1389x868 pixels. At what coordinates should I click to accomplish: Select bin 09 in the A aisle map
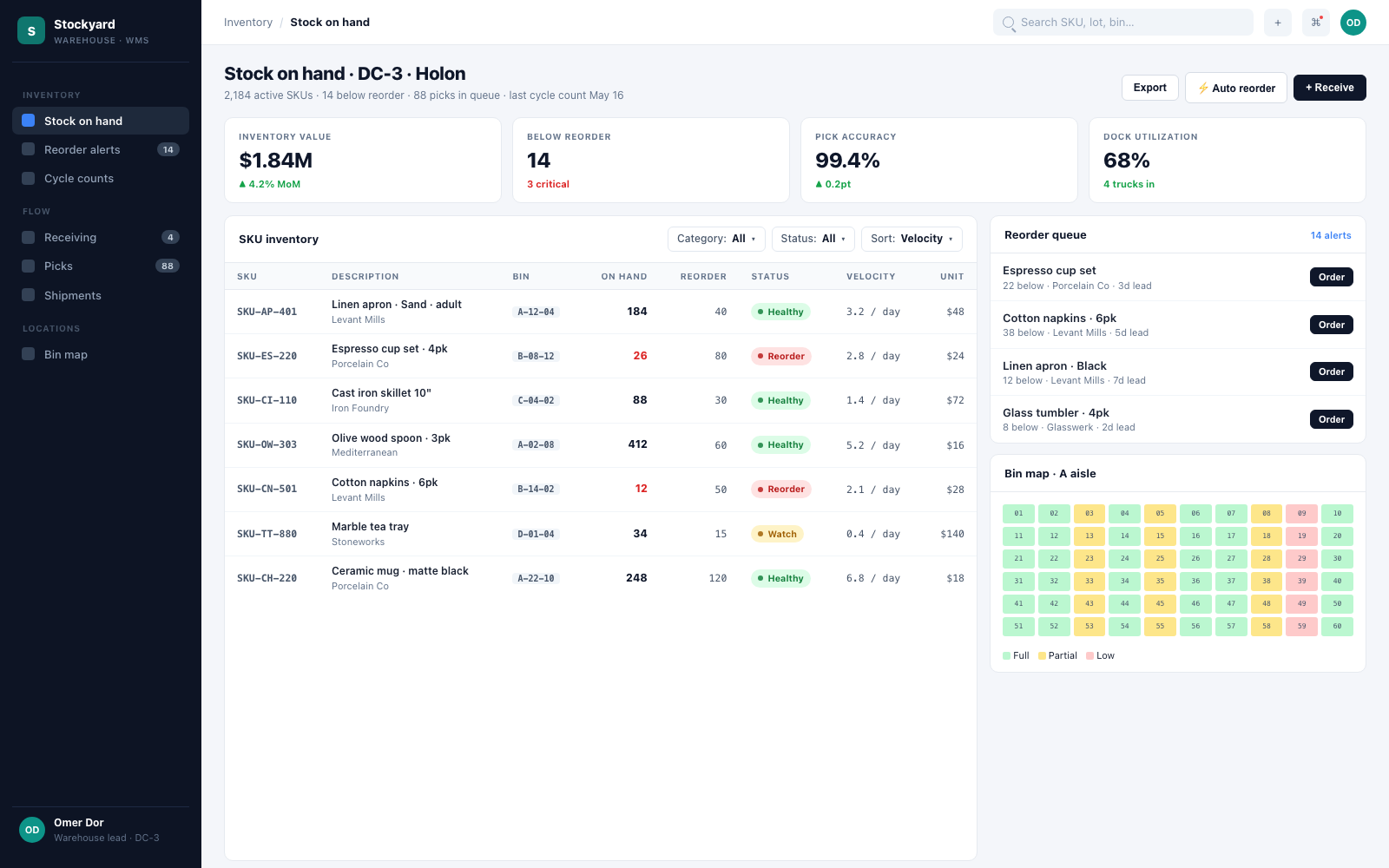click(1302, 514)
